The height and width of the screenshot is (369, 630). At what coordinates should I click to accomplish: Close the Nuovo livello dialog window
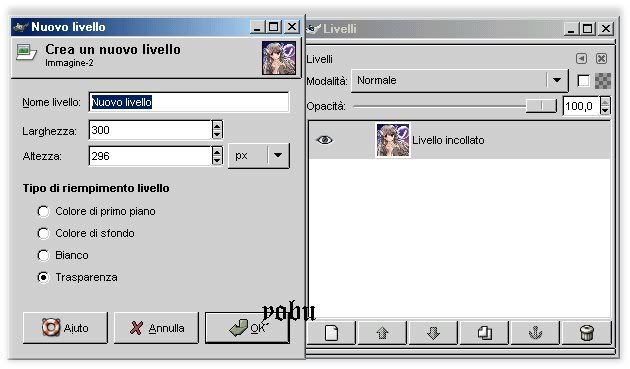(292, 27)
